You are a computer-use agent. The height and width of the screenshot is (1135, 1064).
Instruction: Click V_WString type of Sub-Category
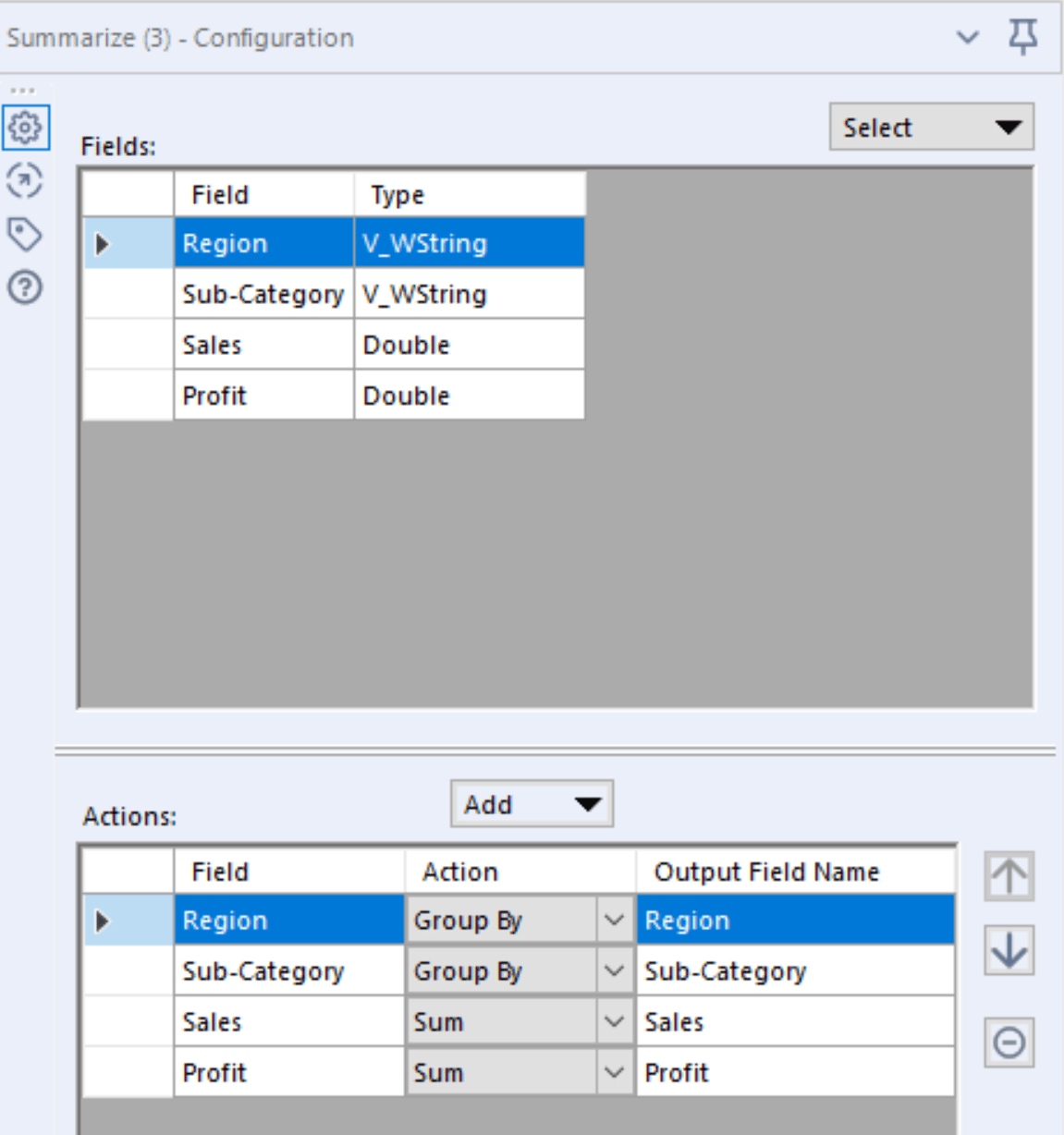[470, 294]
